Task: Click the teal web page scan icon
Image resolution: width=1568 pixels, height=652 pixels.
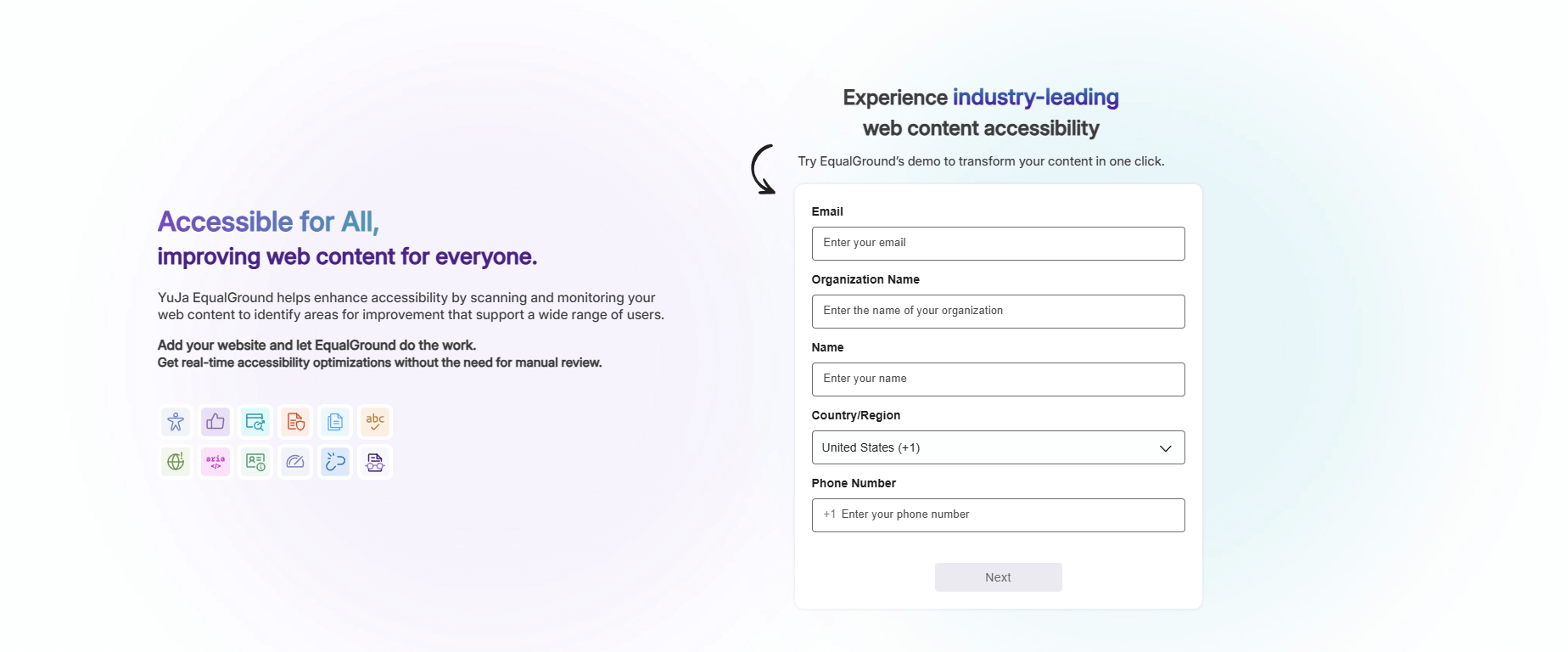Action: [x=255, y=421]
